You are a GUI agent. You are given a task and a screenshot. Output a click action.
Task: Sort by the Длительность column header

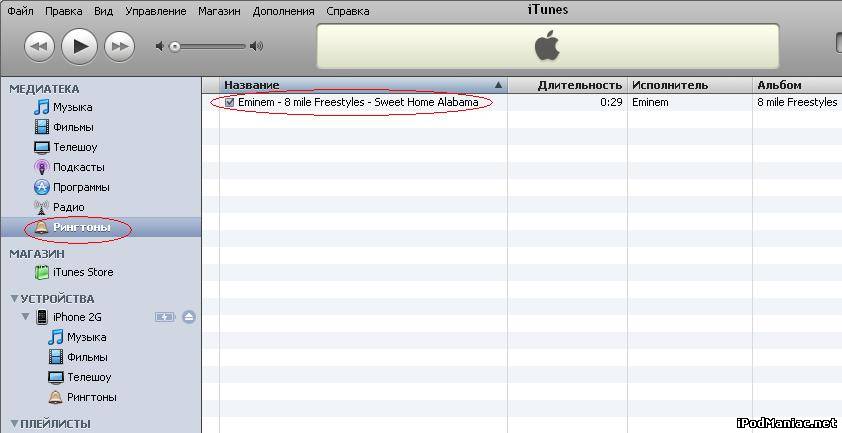(568, 85)
